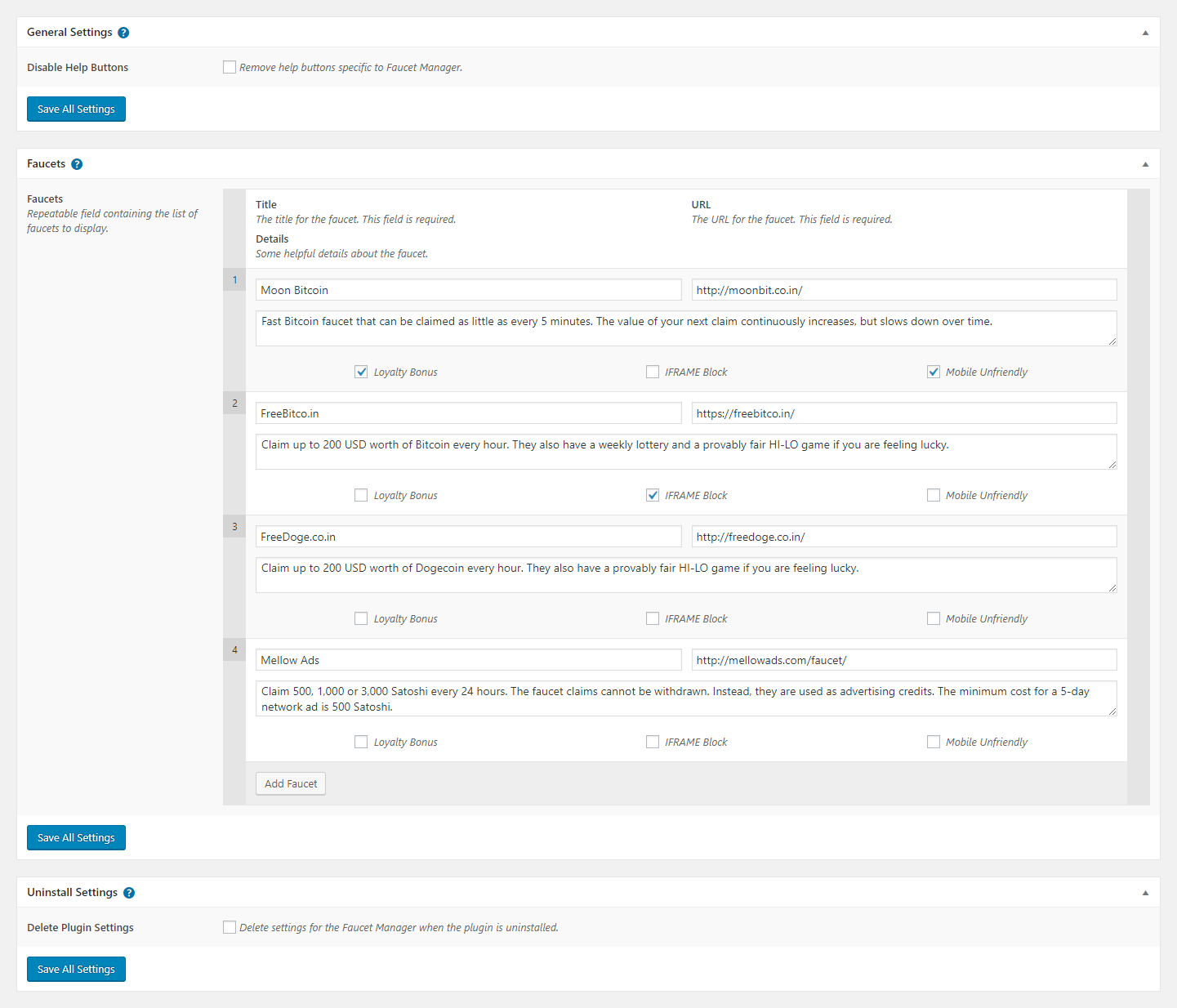Enable Loyalty Bonus for Mellow Ads faucet
Screen dimensions: 1177x1008
click(361, 742)
